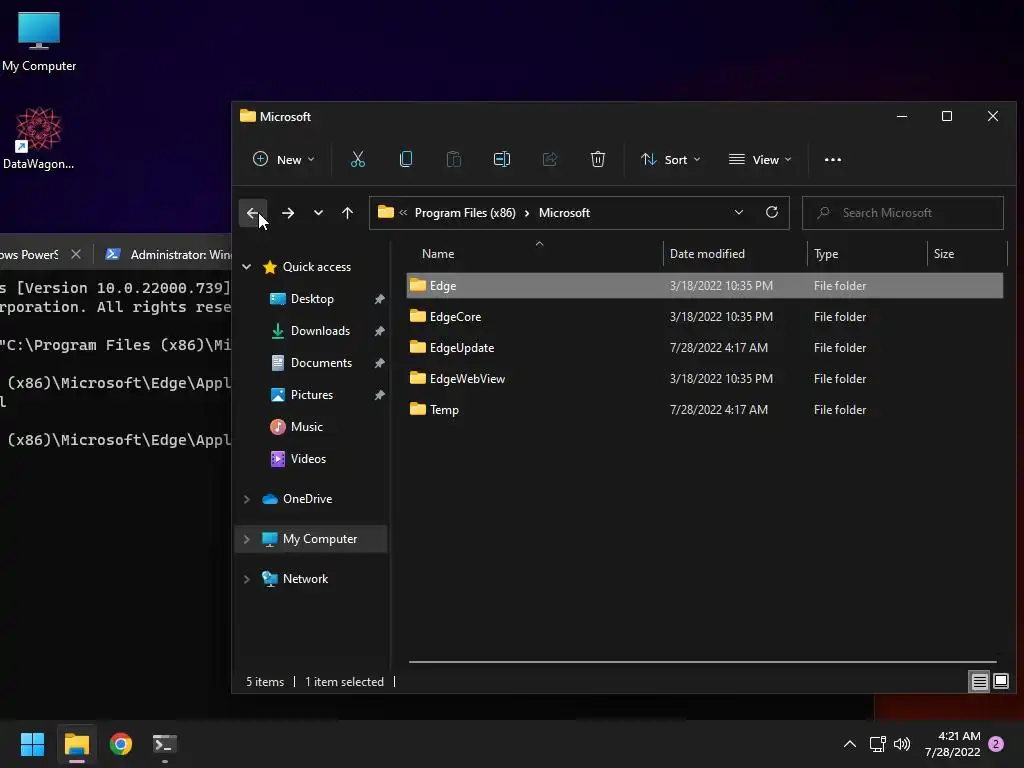The width and height of the screenshot is (1024, 768).
Task: Switch to details view layout icon
Action: pyautogui.click(x=980, y=682)
